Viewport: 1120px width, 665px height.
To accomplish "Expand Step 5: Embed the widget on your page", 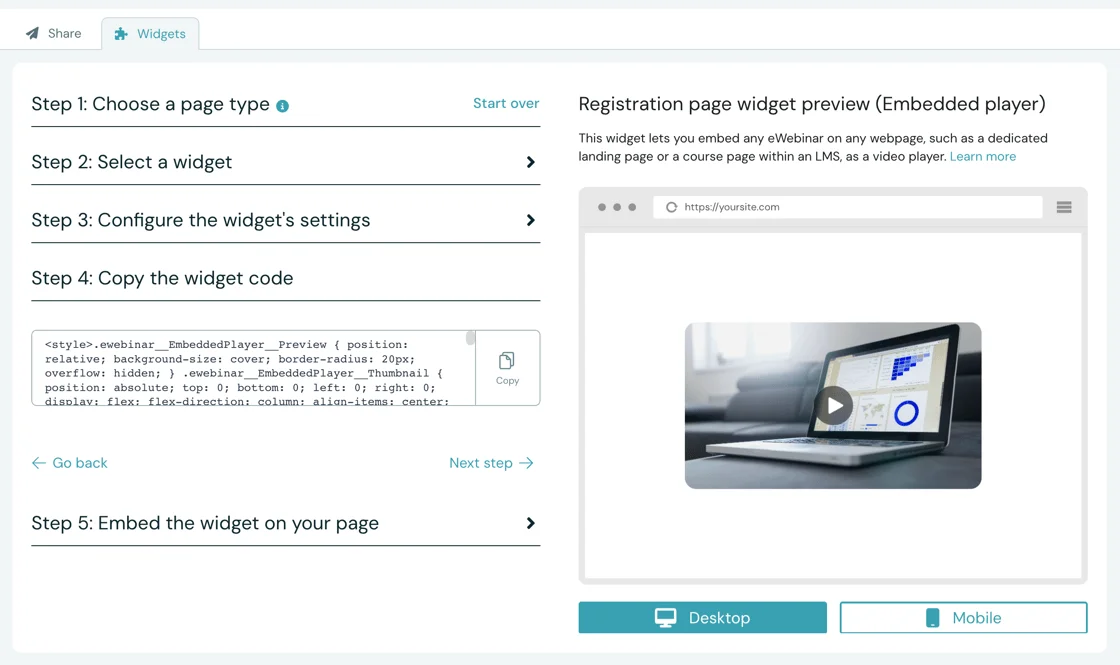I will (x=286, y=524).
